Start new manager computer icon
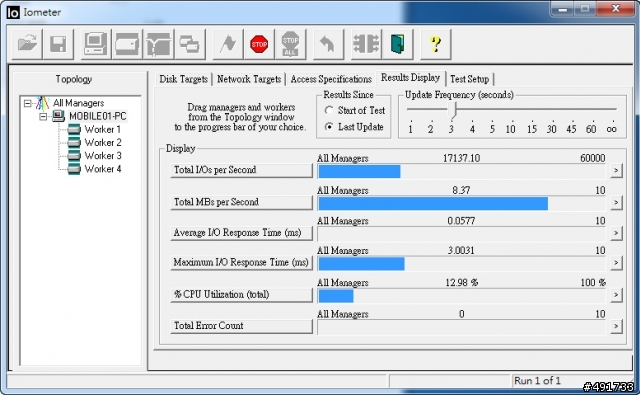This screenshot has height=395, width=640. click(x=96, y=44)
